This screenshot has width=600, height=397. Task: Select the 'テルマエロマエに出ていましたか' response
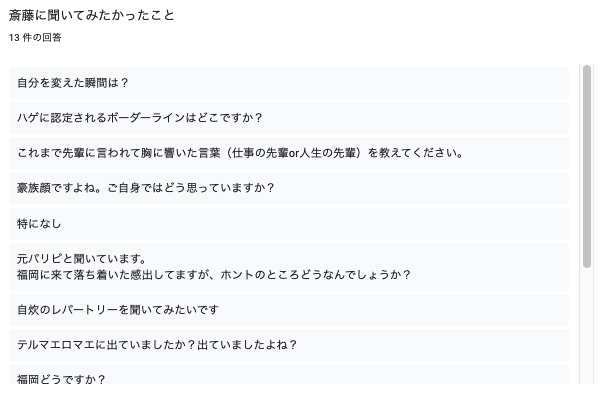(289, 345)
